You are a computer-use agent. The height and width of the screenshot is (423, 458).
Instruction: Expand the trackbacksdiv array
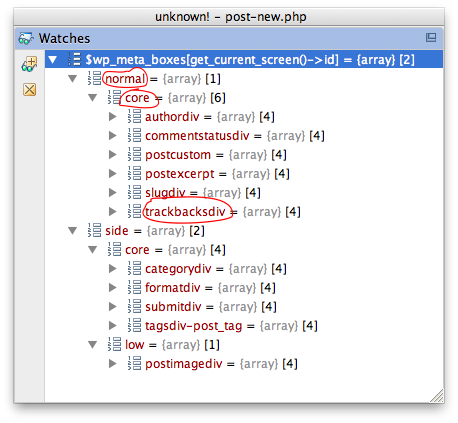pyautogui.click(x=113, y=212)
